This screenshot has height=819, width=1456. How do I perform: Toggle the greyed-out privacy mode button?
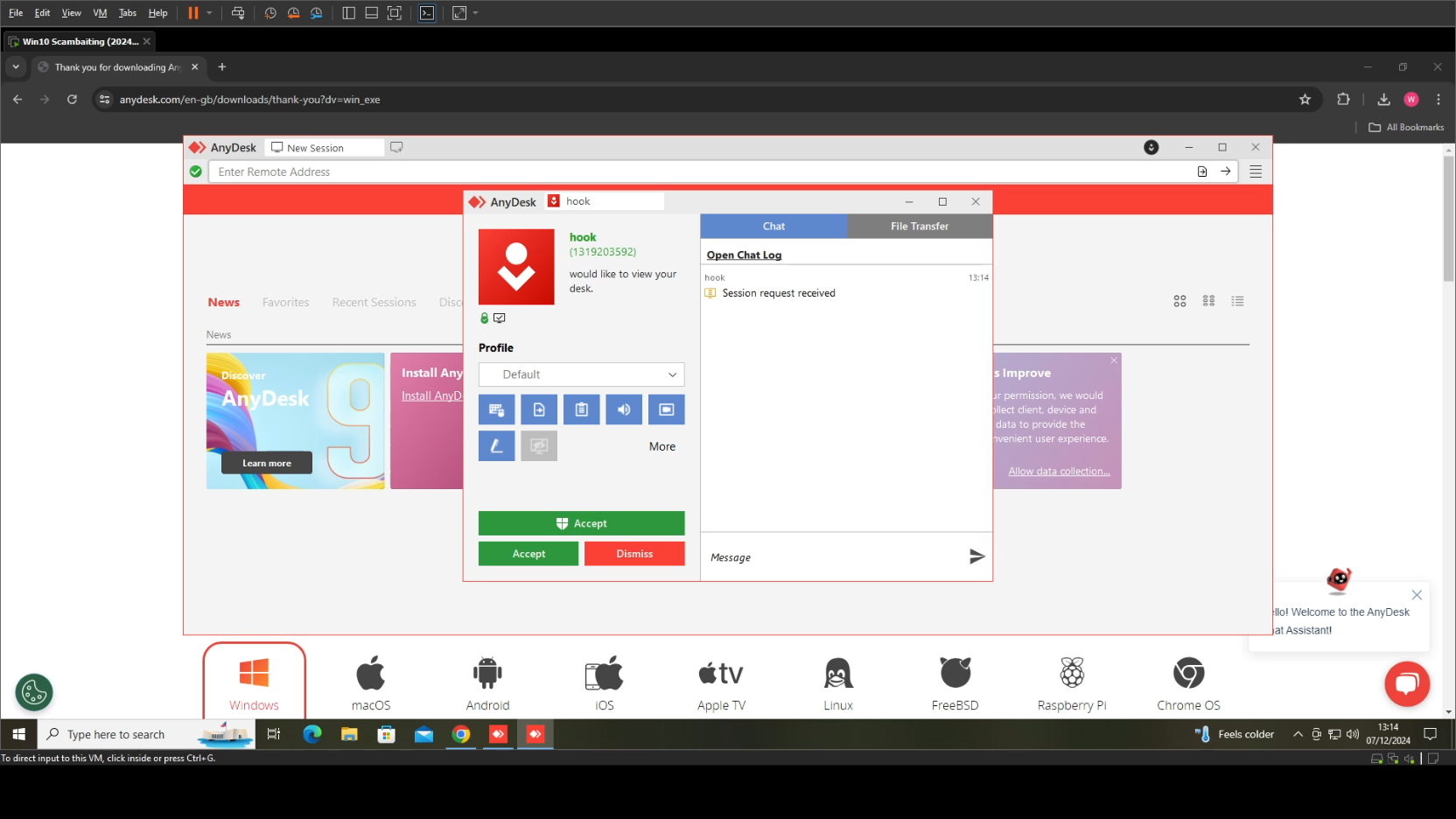[539, 446]
